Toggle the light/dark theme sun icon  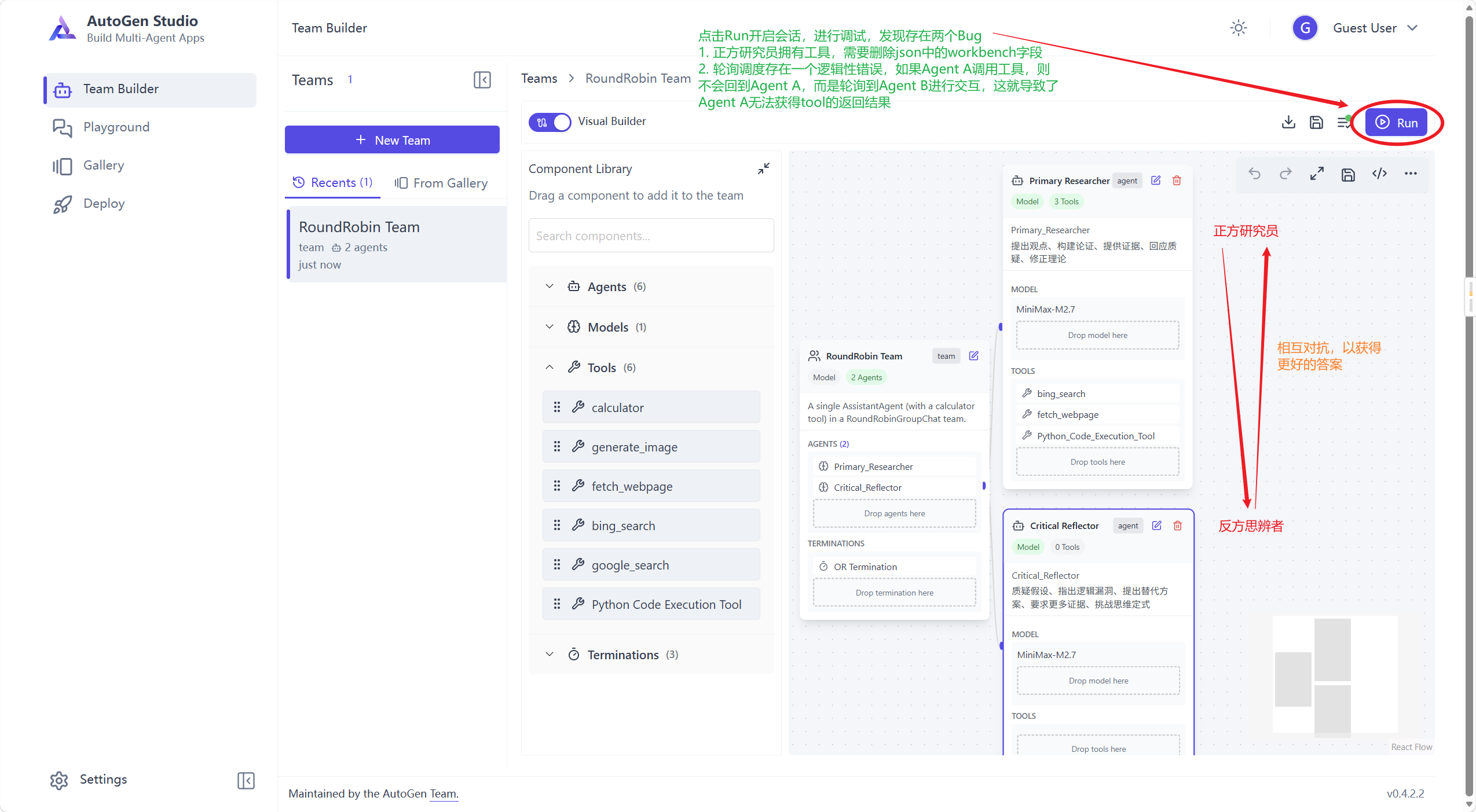point(1238,28)
